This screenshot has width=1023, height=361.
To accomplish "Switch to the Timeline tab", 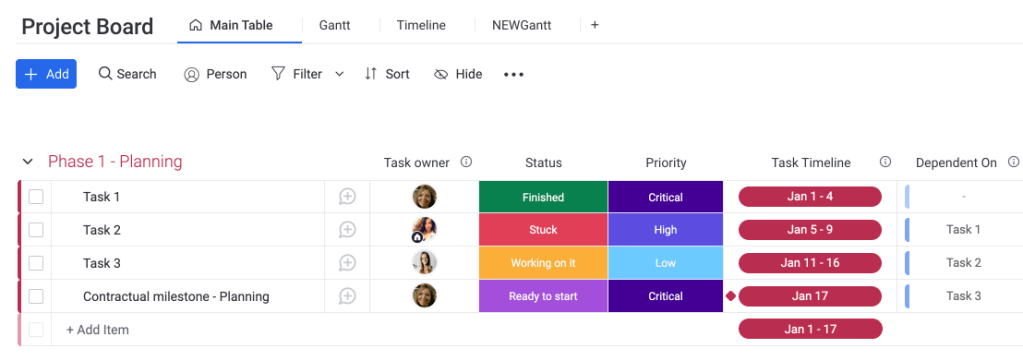I will 421,25.
